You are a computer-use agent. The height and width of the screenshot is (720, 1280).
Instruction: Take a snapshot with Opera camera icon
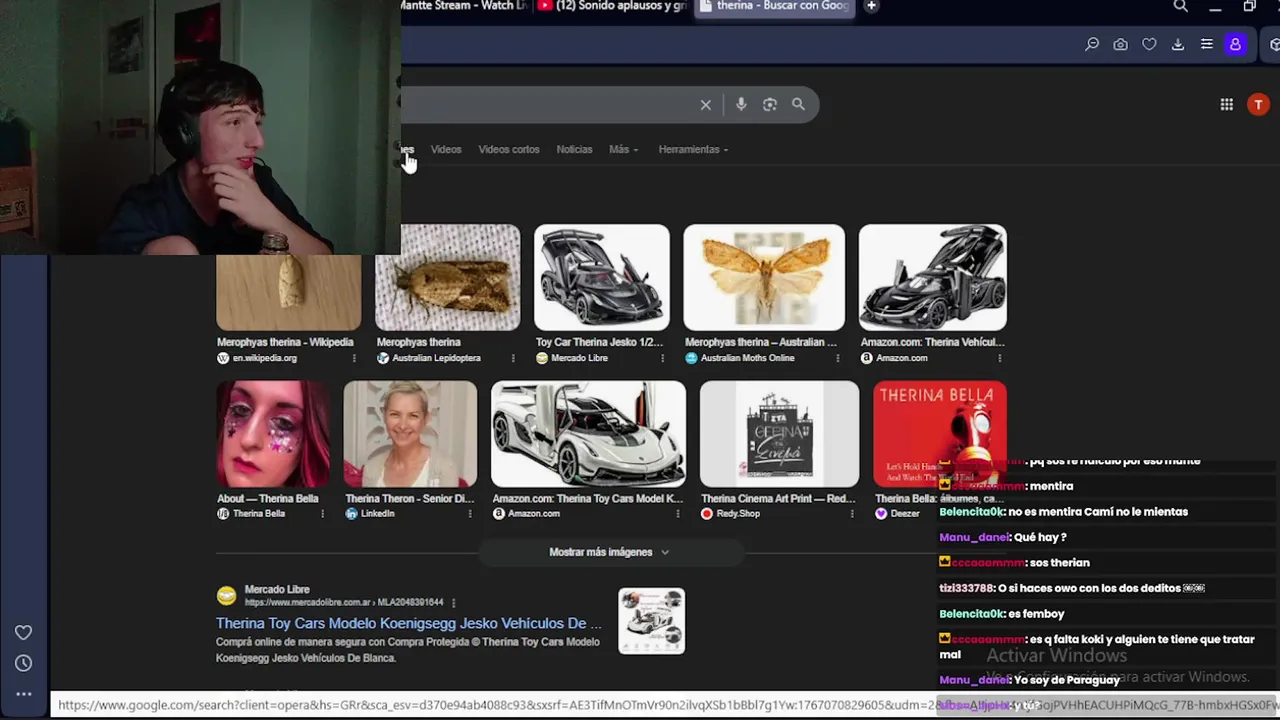coord(1120,44)
